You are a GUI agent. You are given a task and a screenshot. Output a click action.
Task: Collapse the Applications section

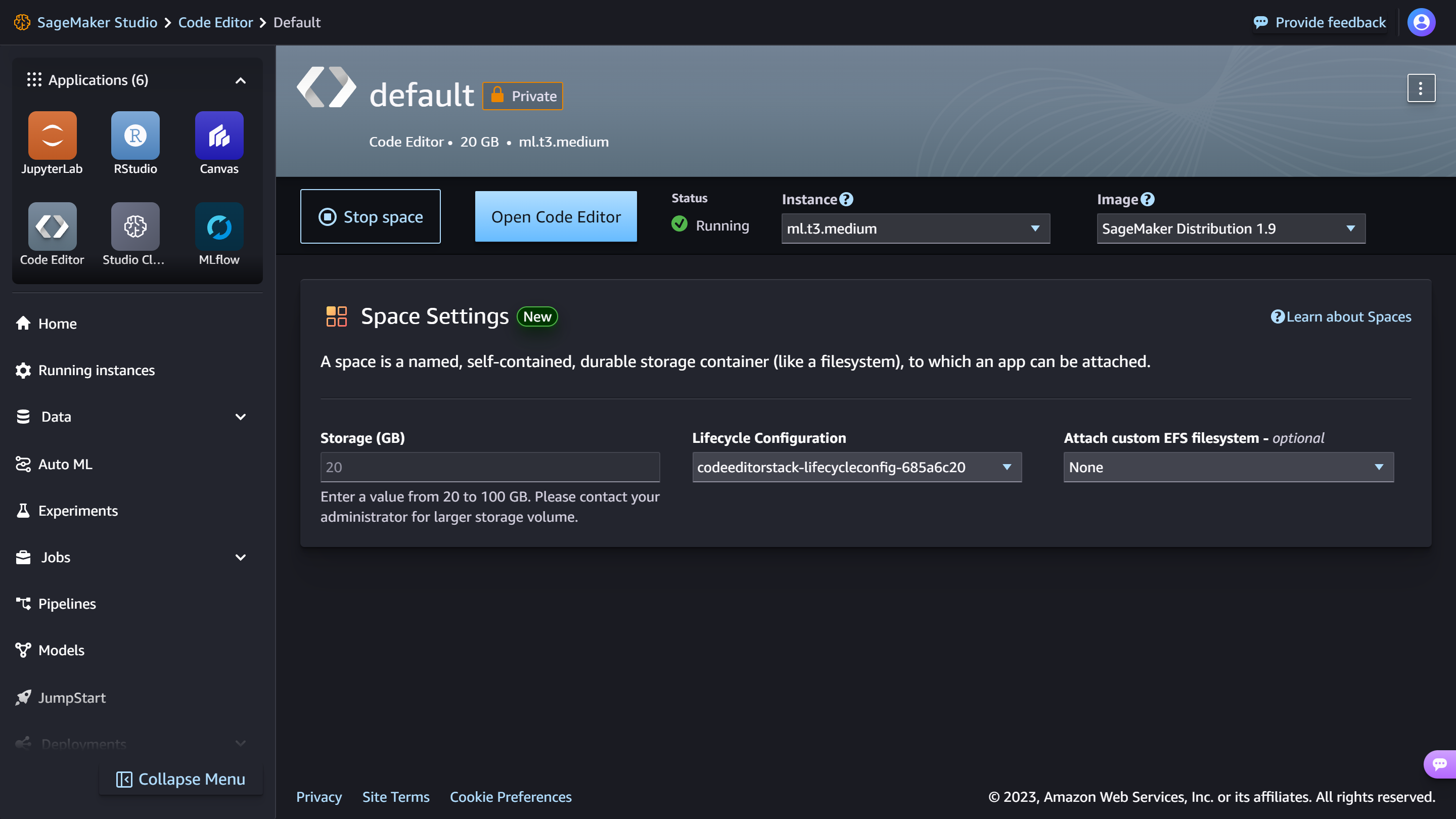[x=240, y=80]
